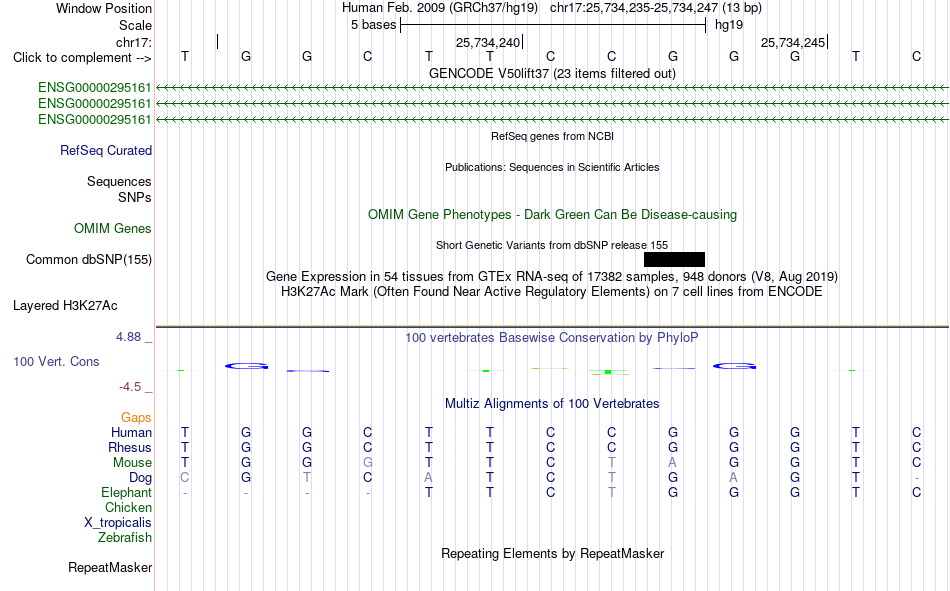The image size is (950, 591).
Task: Click the OMIM Gene Phenotypes track title
Action: point(552,215)
